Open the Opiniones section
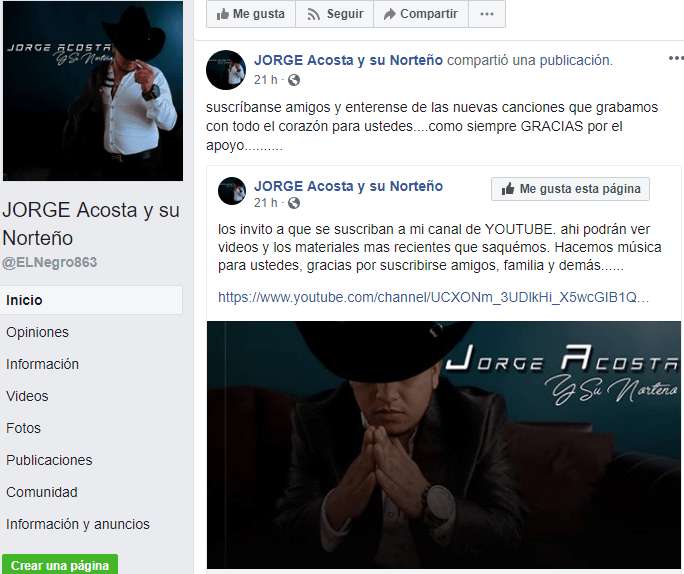Viewport: 684px width, 574px height. 38,332
